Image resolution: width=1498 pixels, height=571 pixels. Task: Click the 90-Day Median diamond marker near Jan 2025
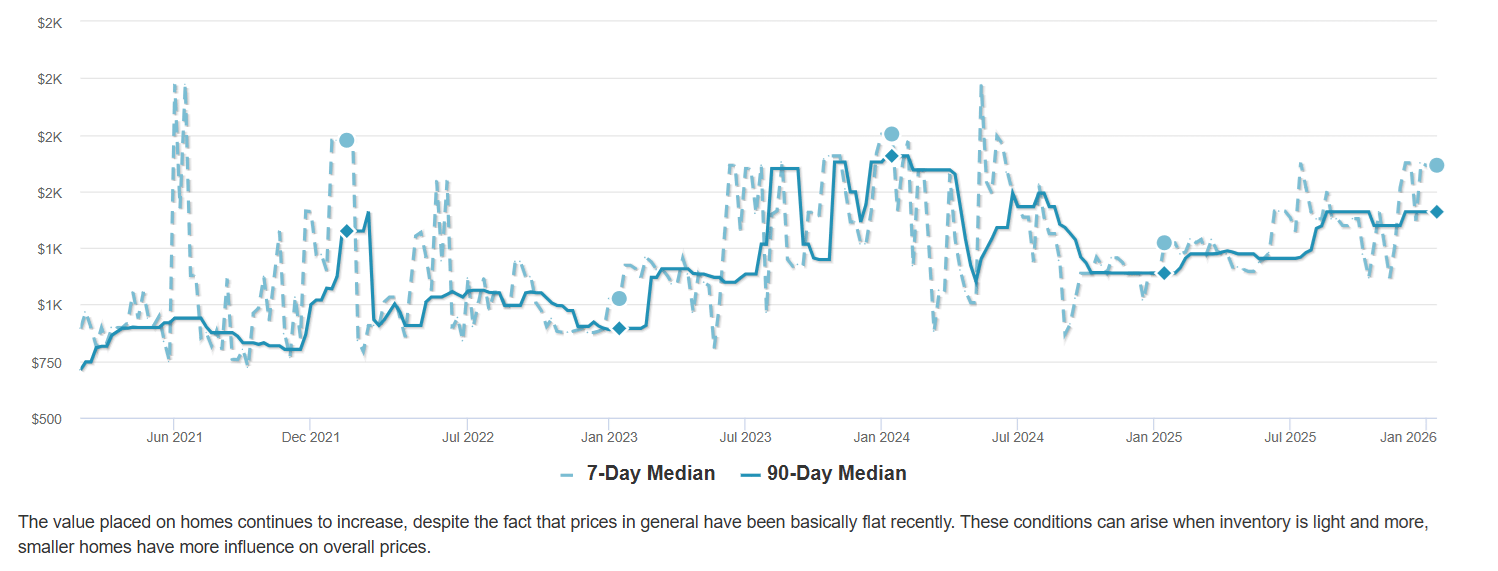point(1164,273)
